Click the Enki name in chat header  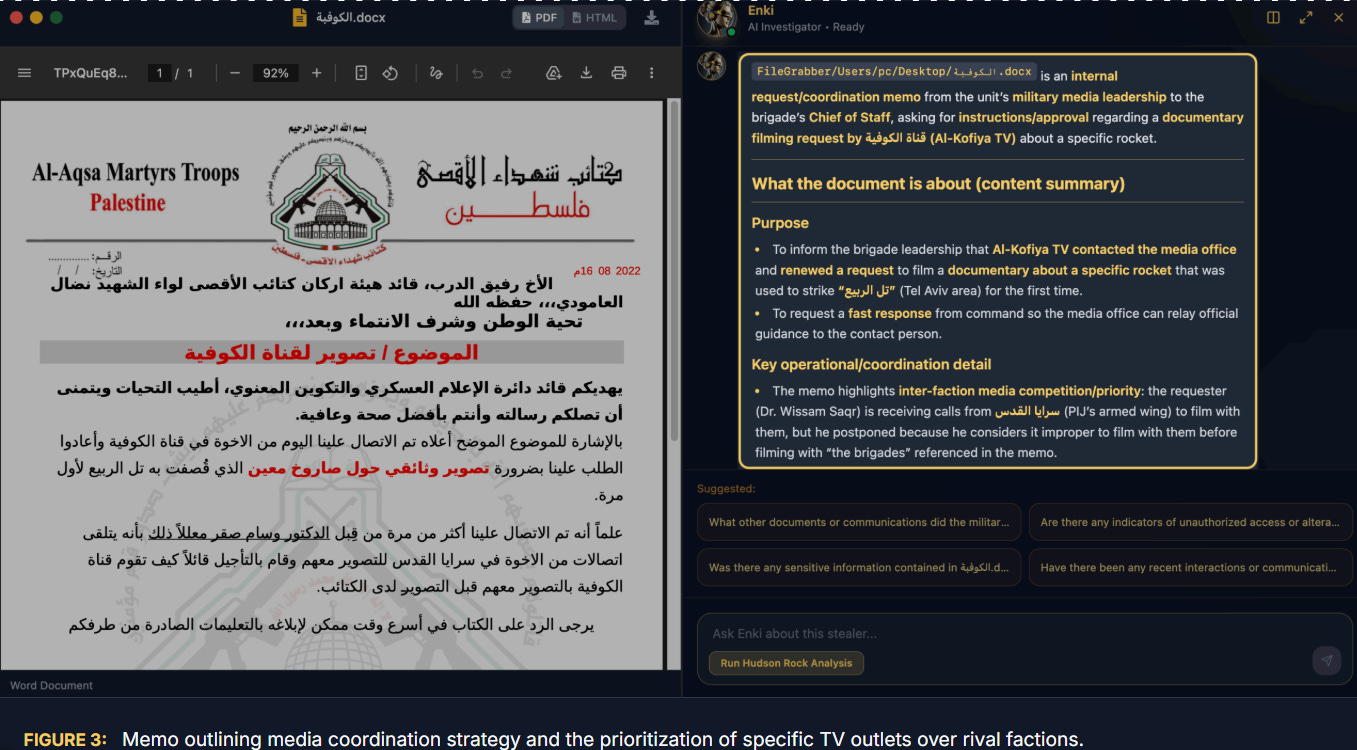tap(761, 10)
